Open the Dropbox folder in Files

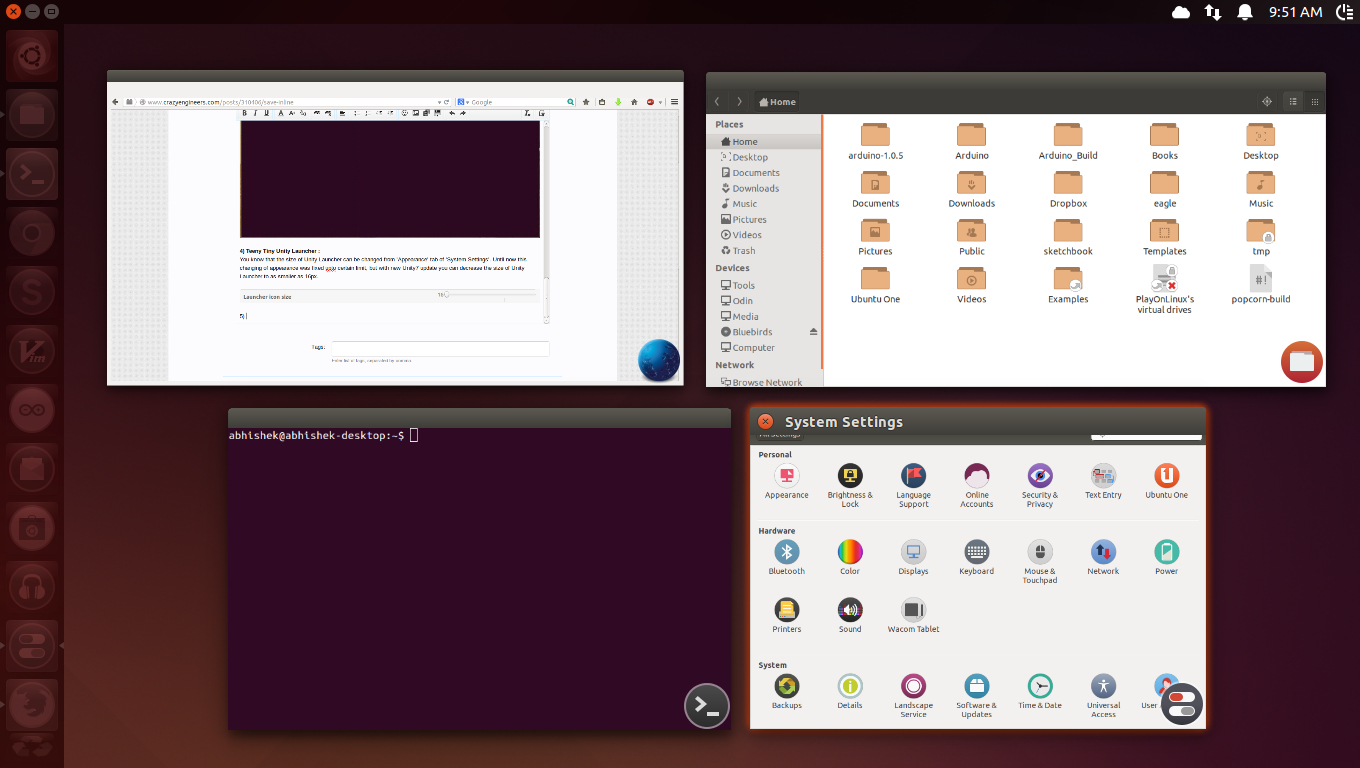click(1068, 189)
